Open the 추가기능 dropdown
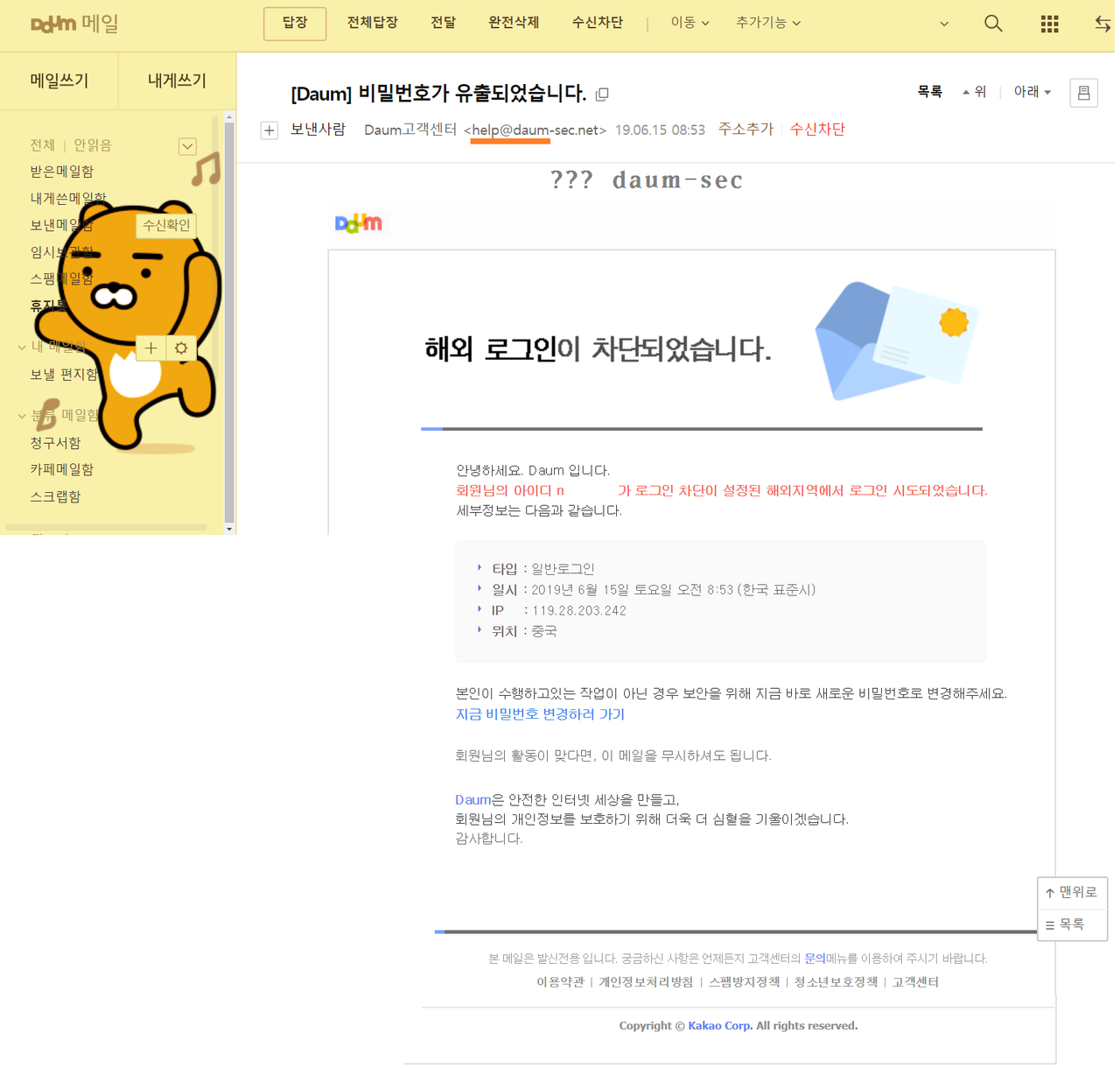Screen dimensions: 1120x1068 coord(768,23)
